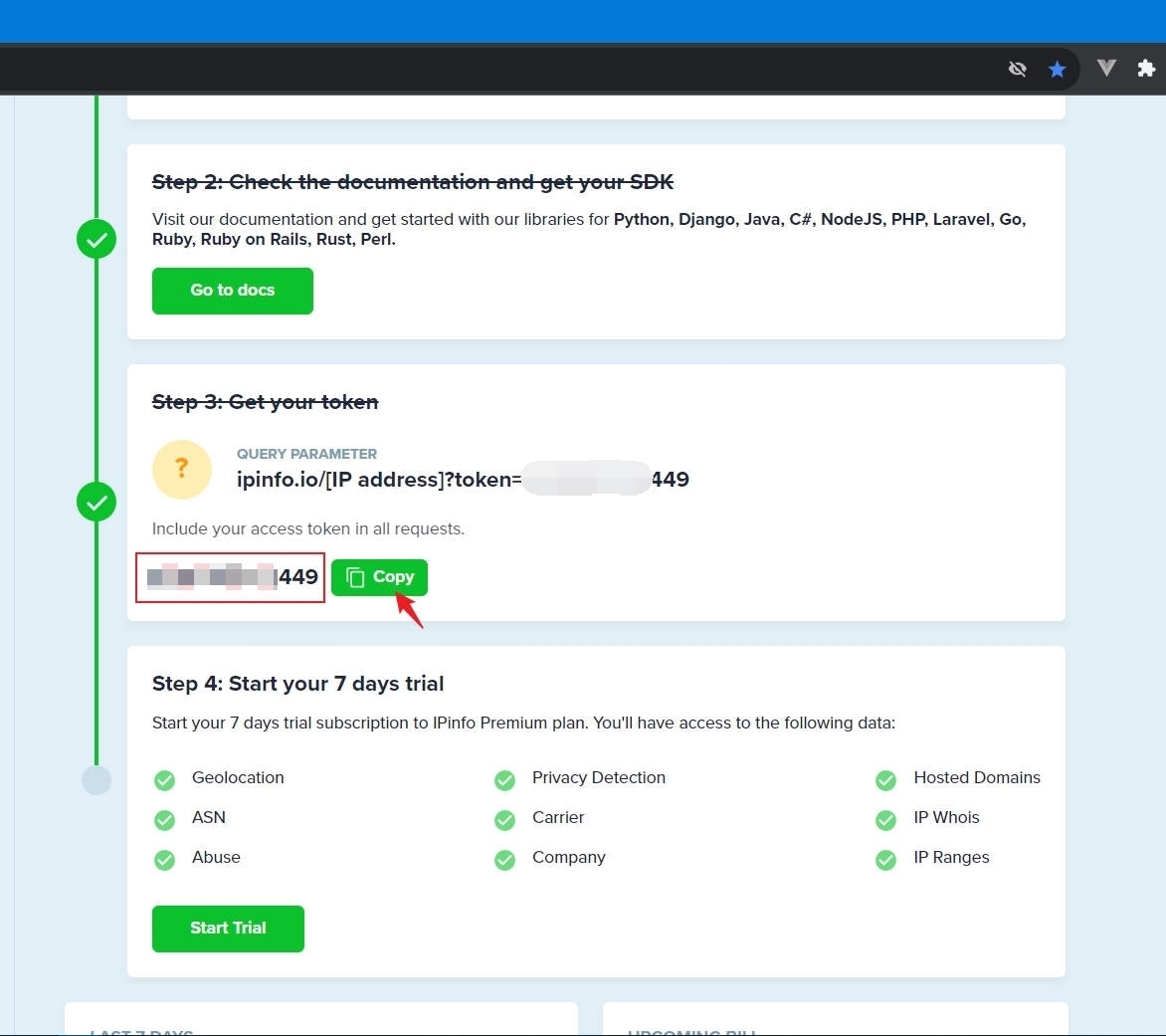Click the Step 3 green checkmark circle
The image size is (1166, 1036).
pyautogui.click(x=97, y=502)
